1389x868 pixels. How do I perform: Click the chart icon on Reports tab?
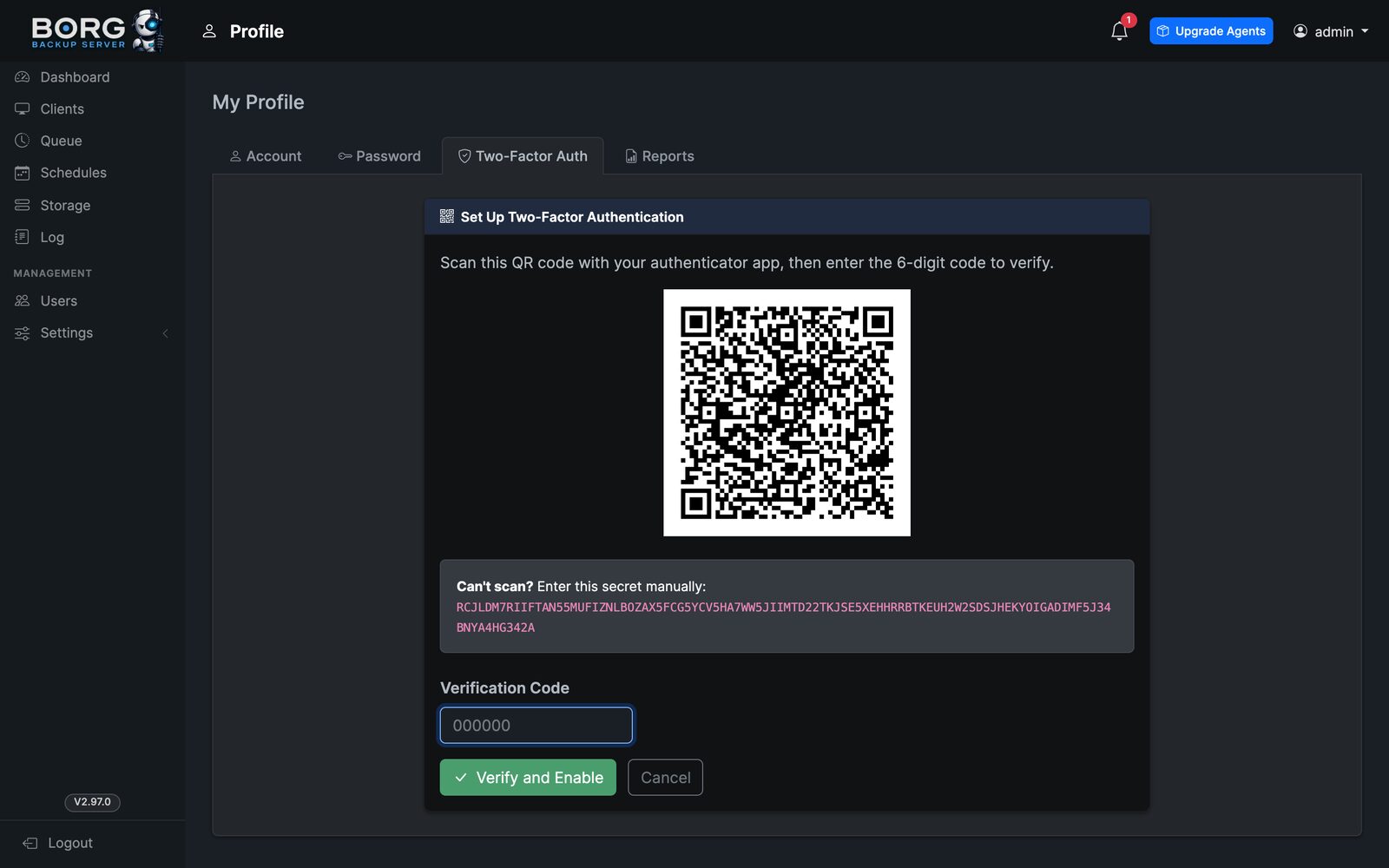point(631,156)
